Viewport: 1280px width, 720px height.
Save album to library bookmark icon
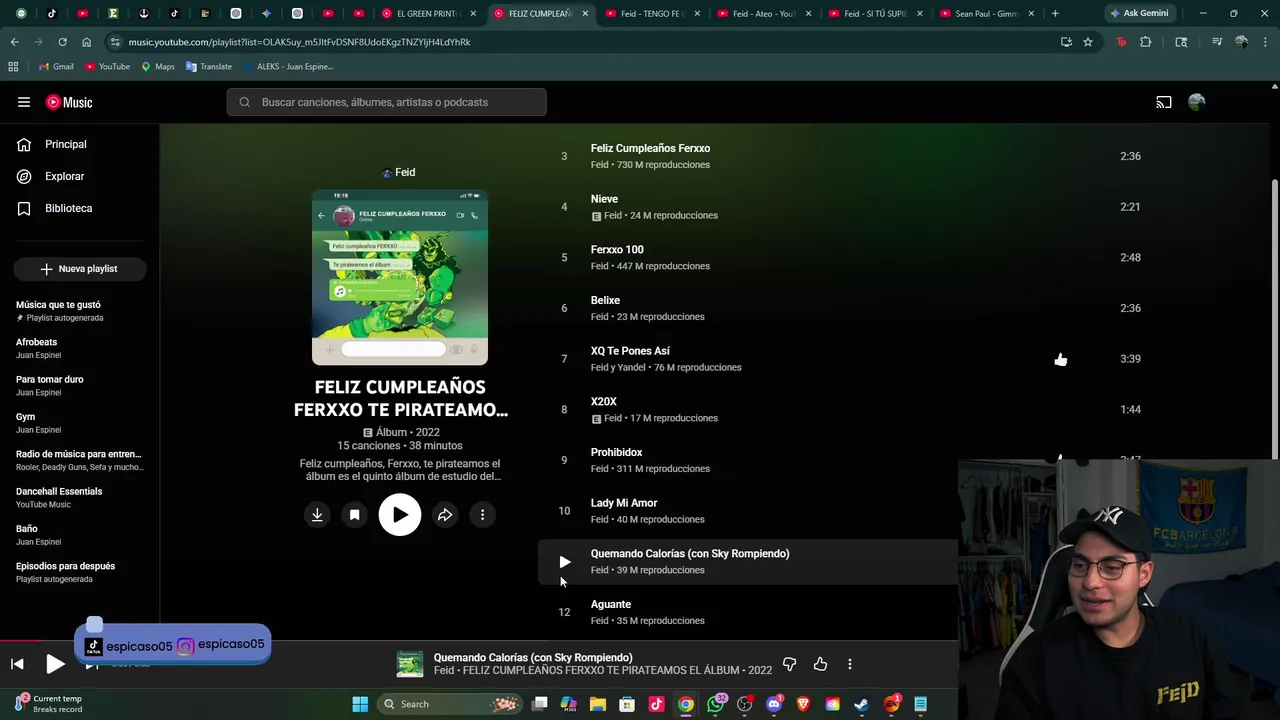coord(354,515)
